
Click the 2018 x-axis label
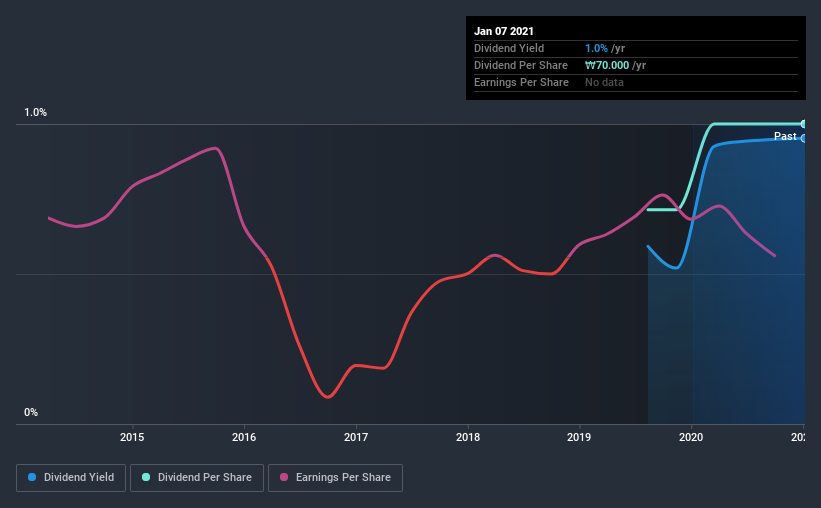(x=468, y=437)
